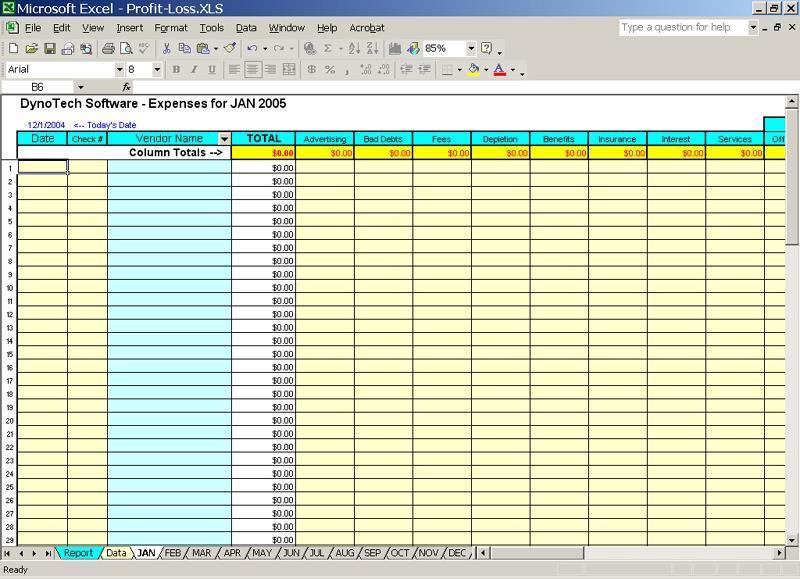This screenshot has height=579, width=800.
Task: Increase decimal places for selected cells
Action: pyautogui.click(x=365, y=70)
